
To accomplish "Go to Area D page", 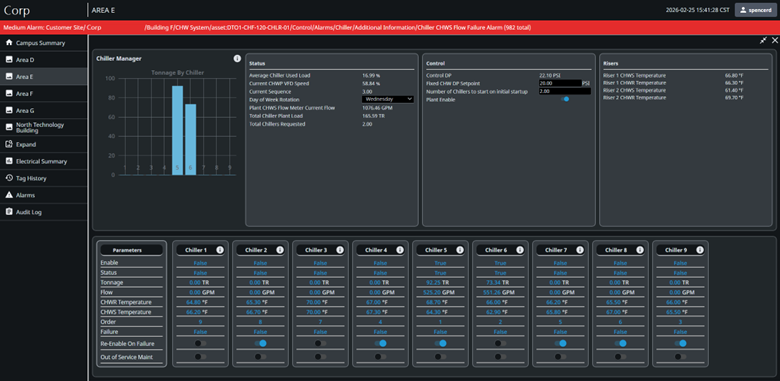I will tap(43, 60).
